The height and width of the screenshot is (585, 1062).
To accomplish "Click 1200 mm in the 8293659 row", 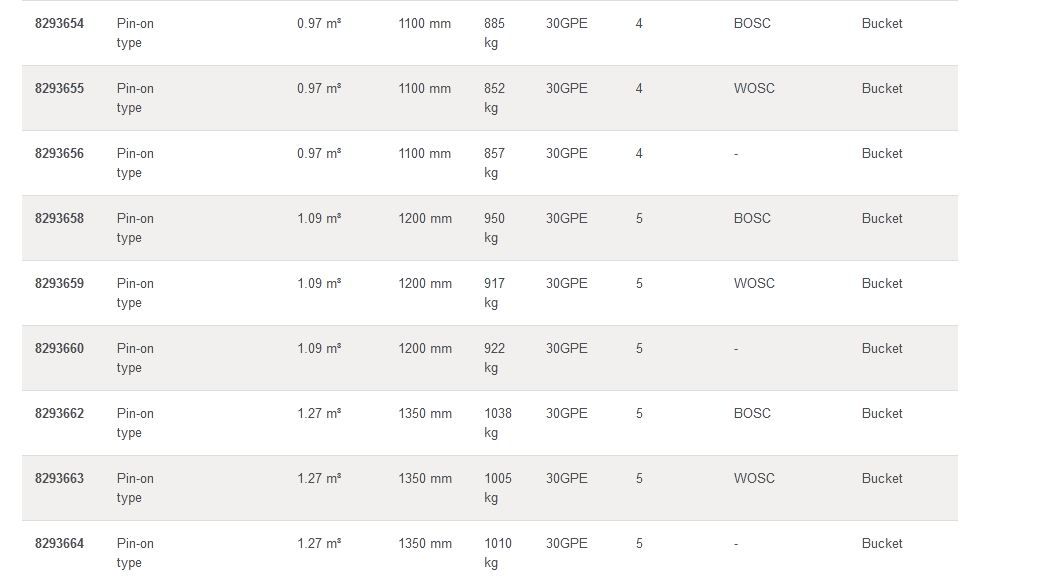I will 425,283.
